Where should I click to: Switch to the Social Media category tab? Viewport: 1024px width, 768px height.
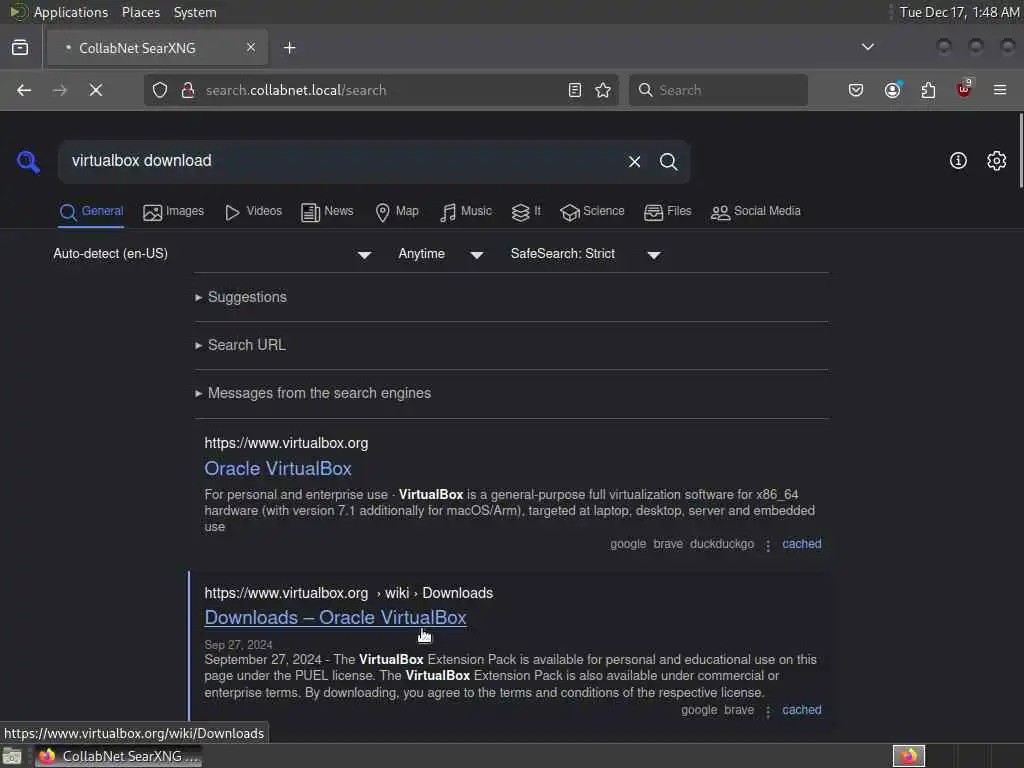756,212
